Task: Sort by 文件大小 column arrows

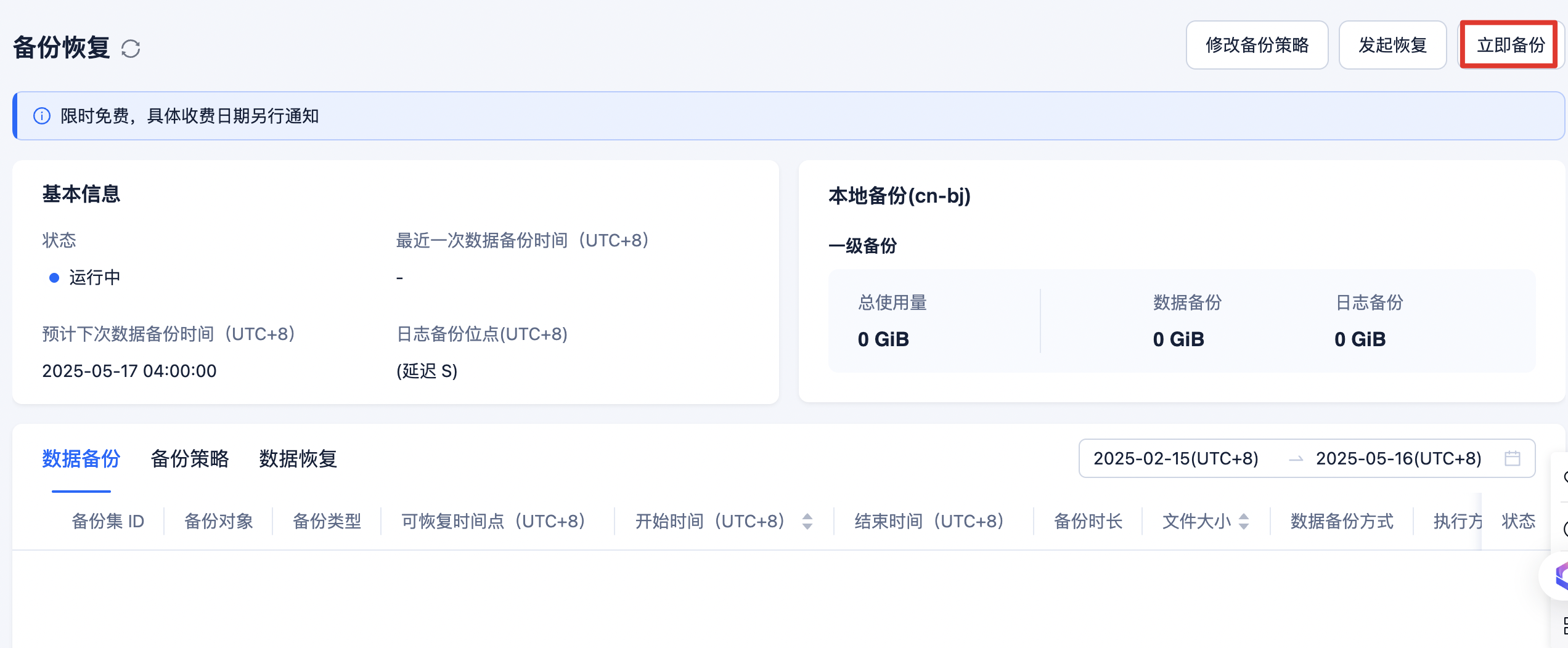Action: [x=1244, y=521]
